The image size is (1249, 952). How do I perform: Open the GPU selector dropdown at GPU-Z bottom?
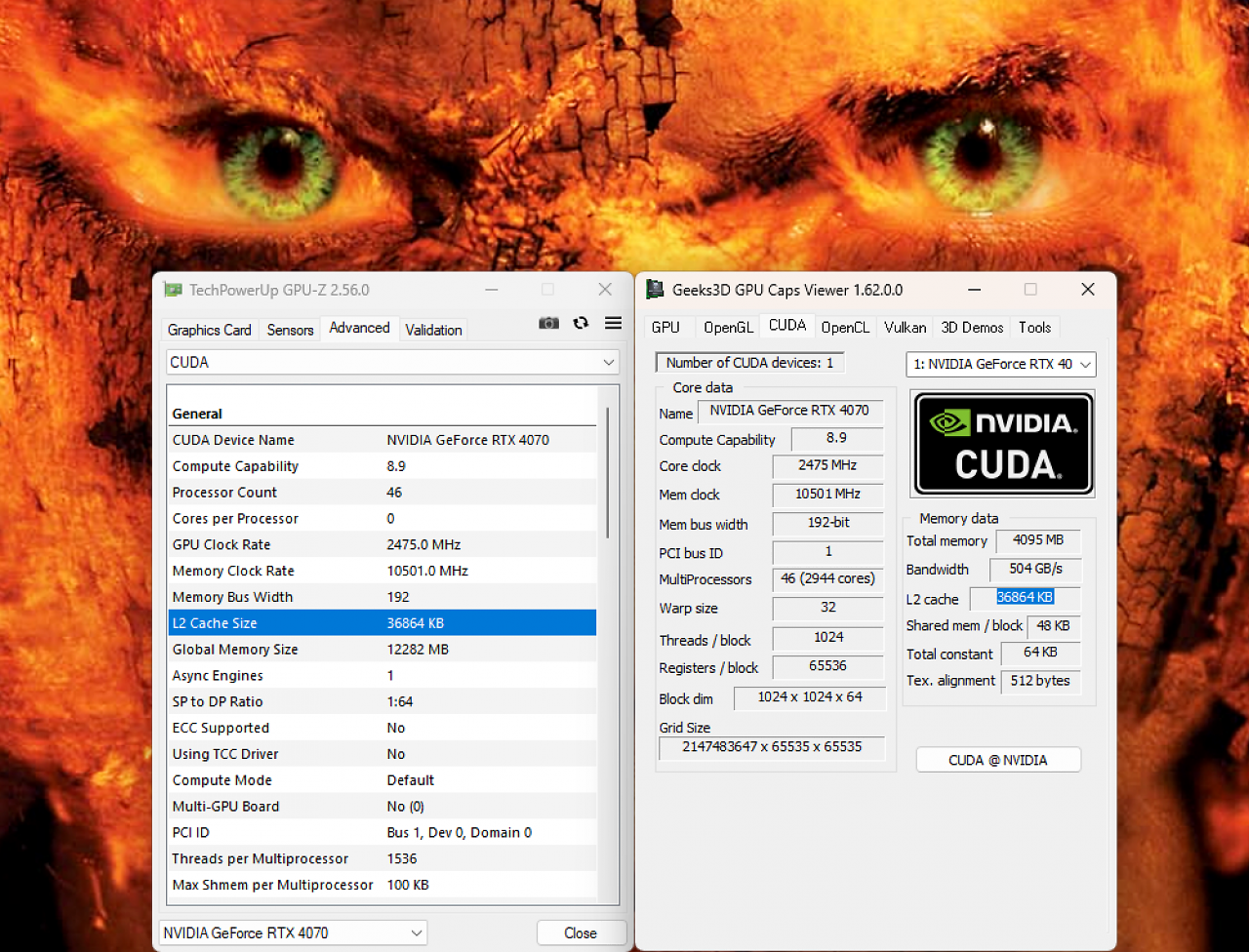click(293, 932)
